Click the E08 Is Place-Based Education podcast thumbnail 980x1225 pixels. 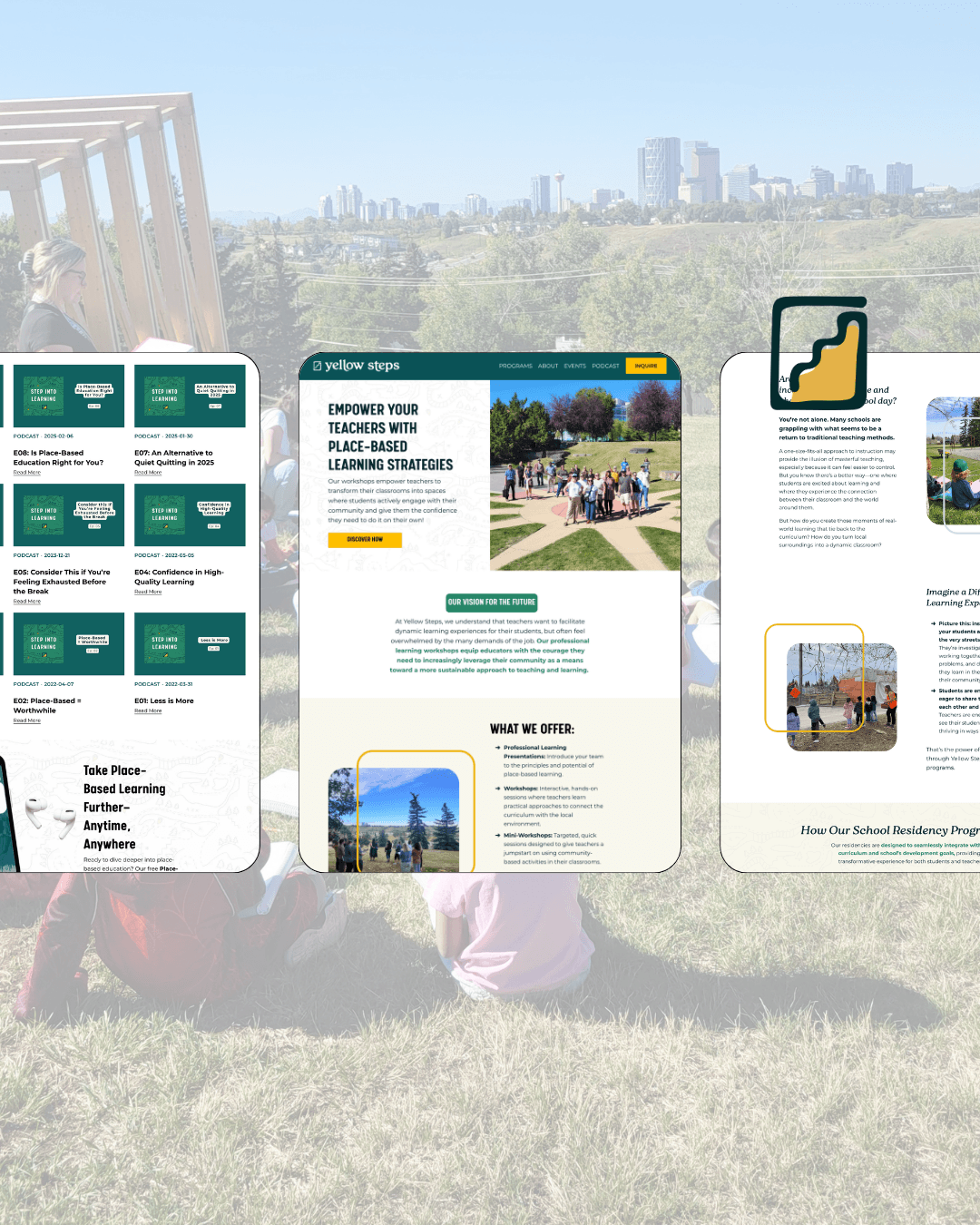click(x=69, y=396)
